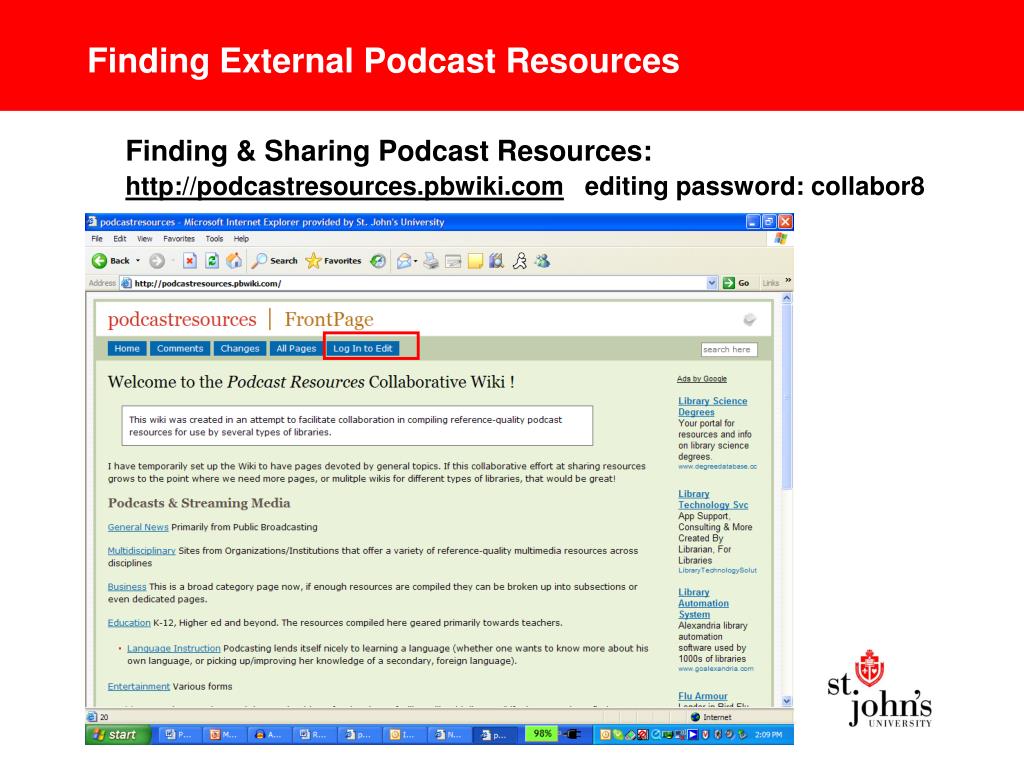Open Library Technology Svc ad link
Screen dimensions: 1024x768
(x=713, y=500)
